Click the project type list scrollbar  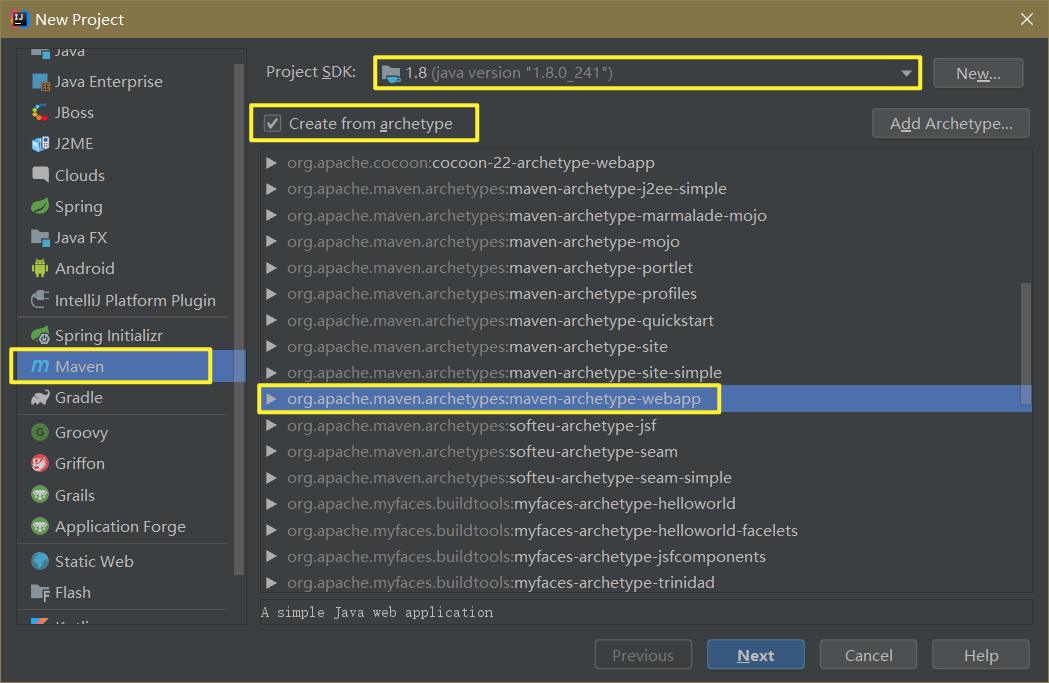[239, 318]
